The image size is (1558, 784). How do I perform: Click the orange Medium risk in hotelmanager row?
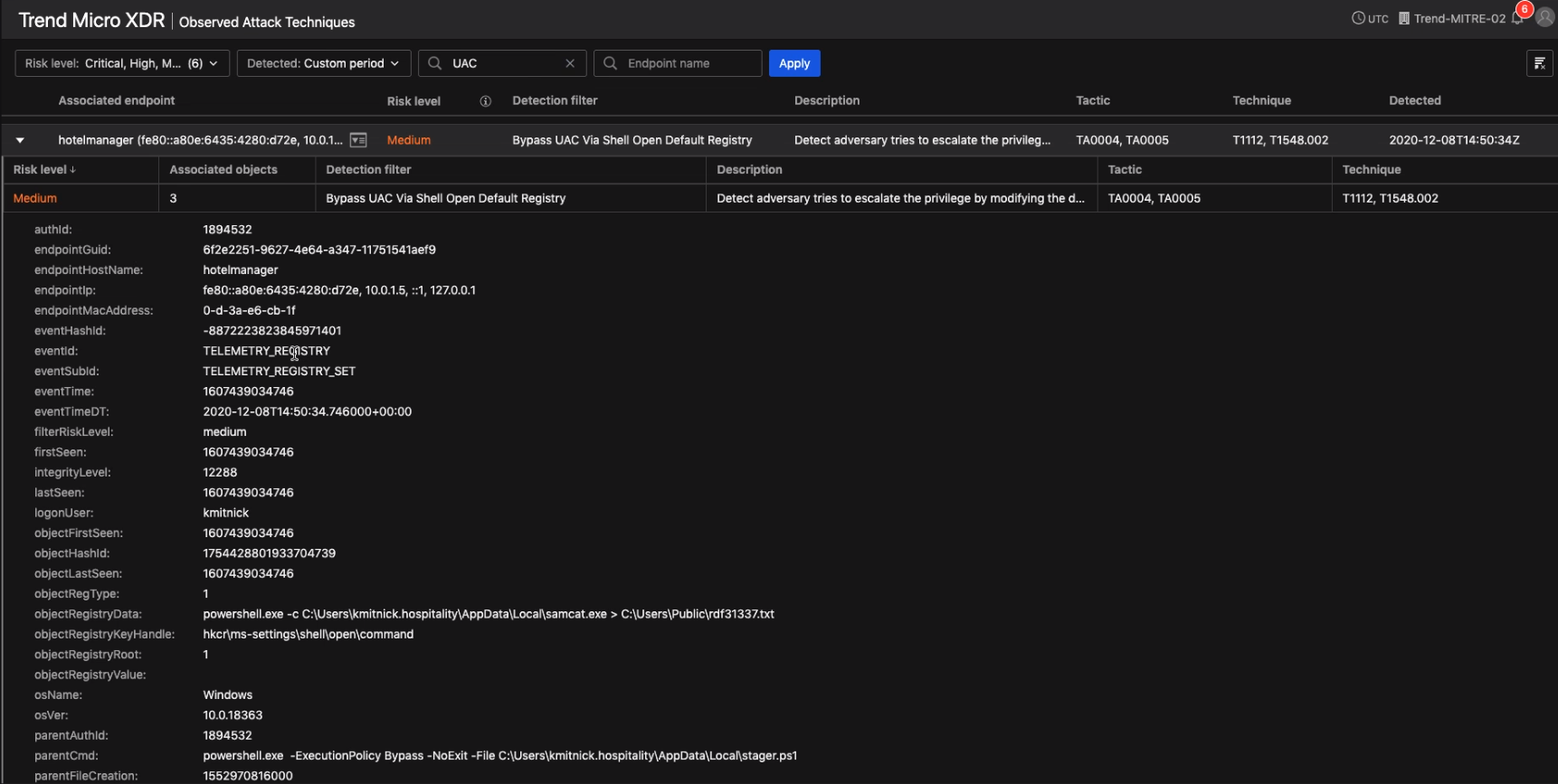[x=409, y=140]
